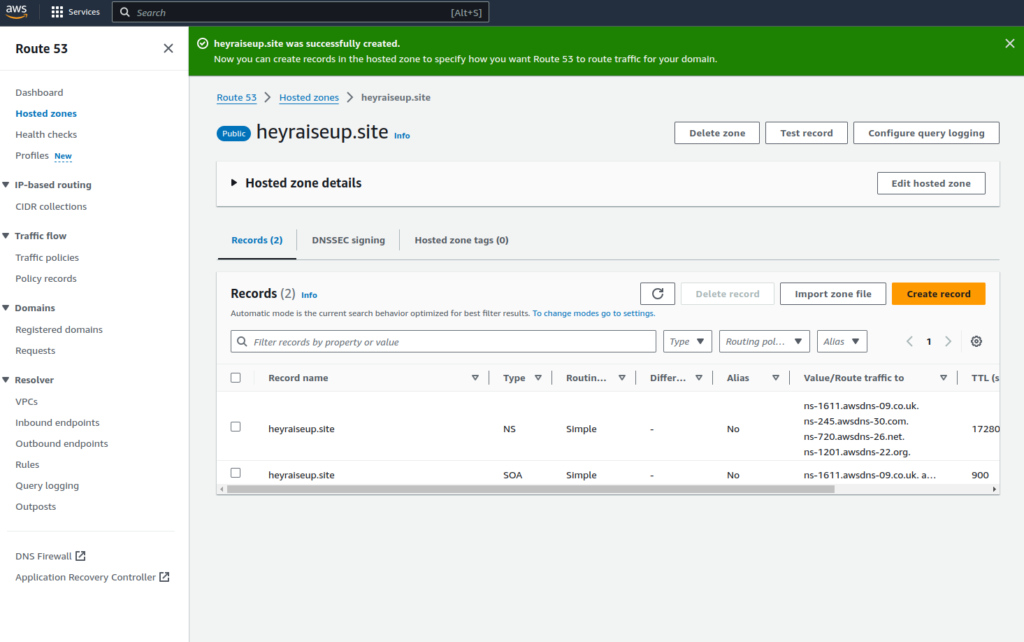
Task: Sort by Alias column arrow
Action: tap(776, 377)
